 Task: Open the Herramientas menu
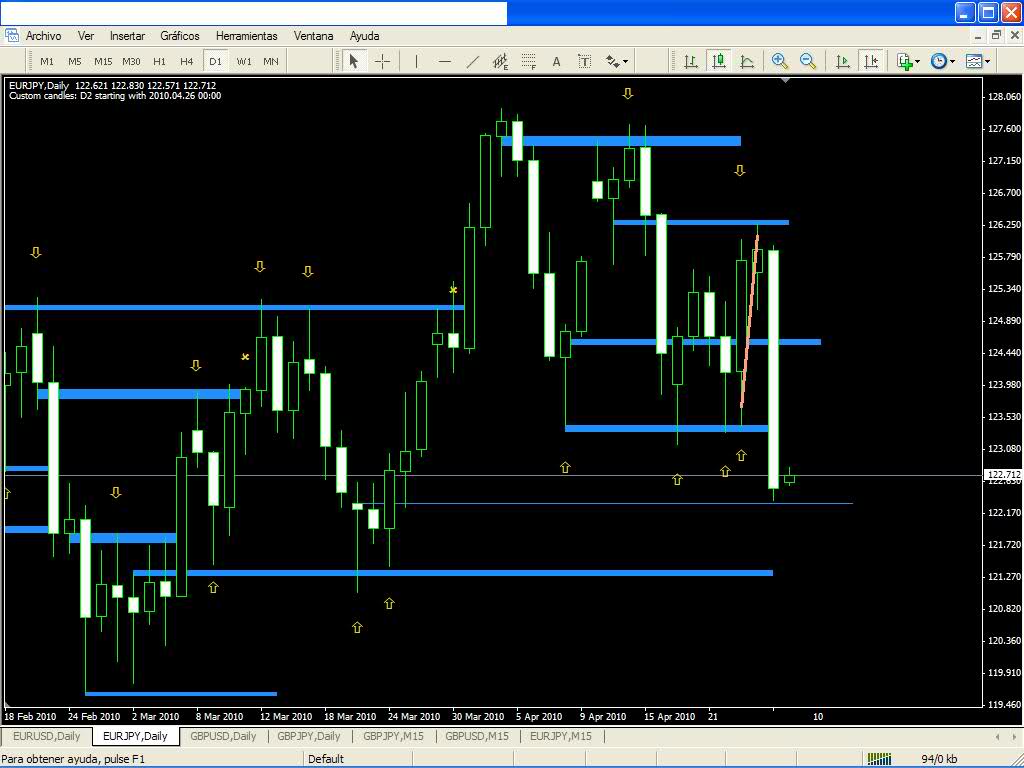click(247, 36)
